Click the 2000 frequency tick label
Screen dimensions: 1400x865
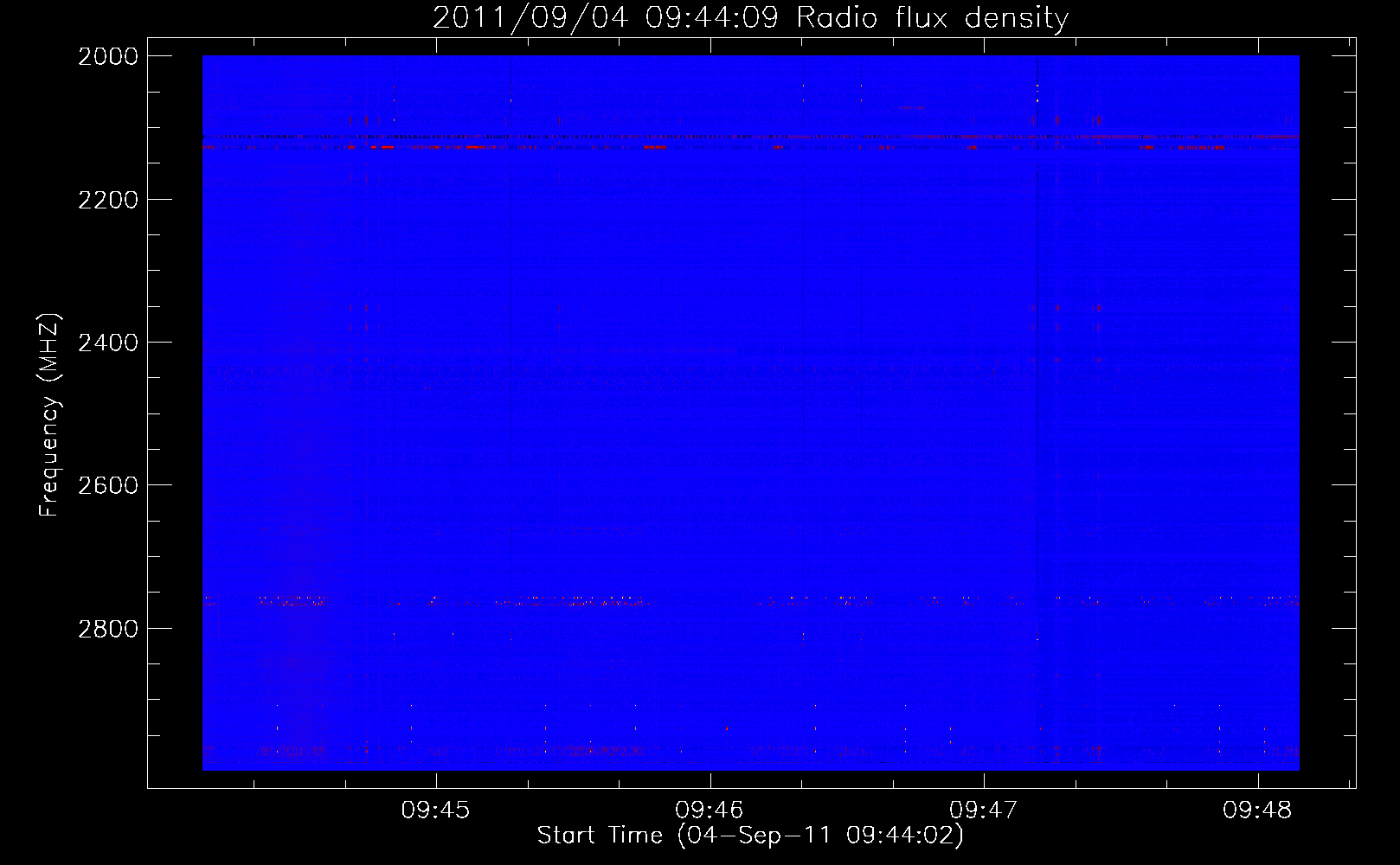coord(108,56)
